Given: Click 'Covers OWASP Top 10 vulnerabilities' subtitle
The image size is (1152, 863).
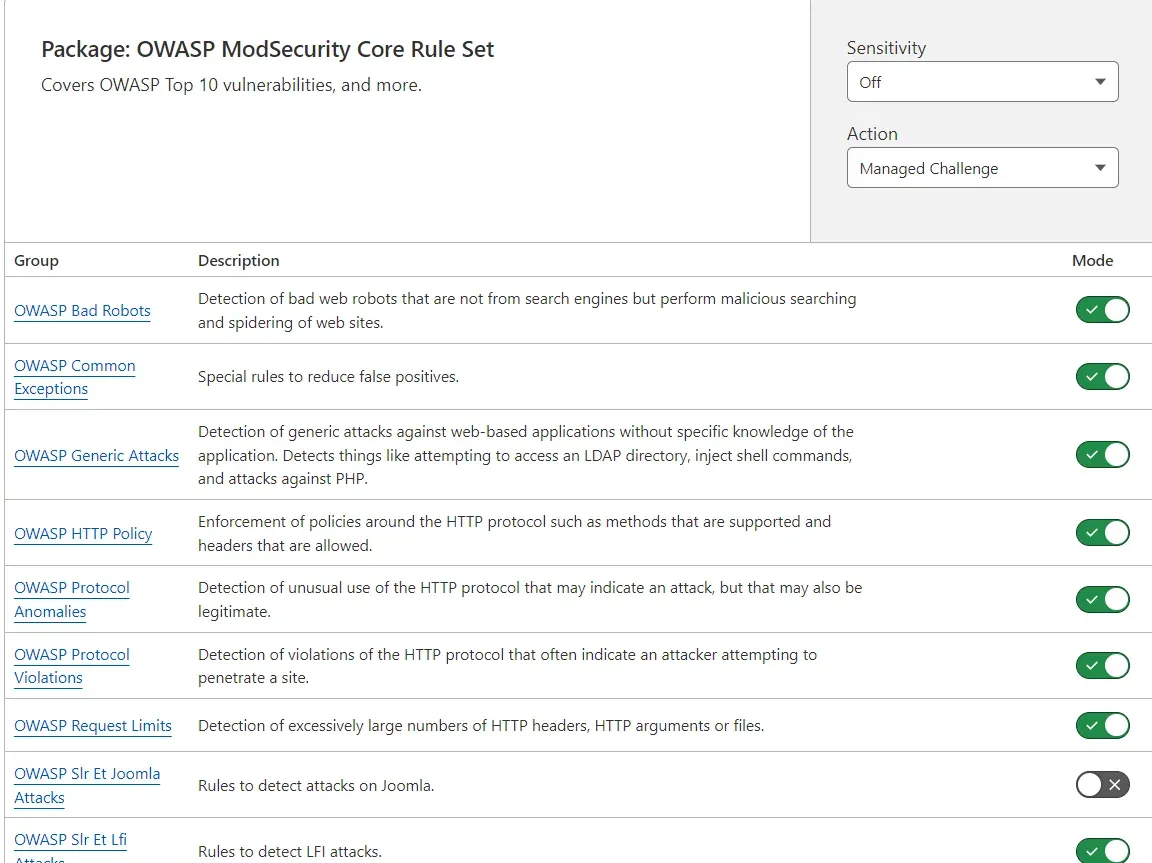Looking at the screenshot, I should (231, 85).
